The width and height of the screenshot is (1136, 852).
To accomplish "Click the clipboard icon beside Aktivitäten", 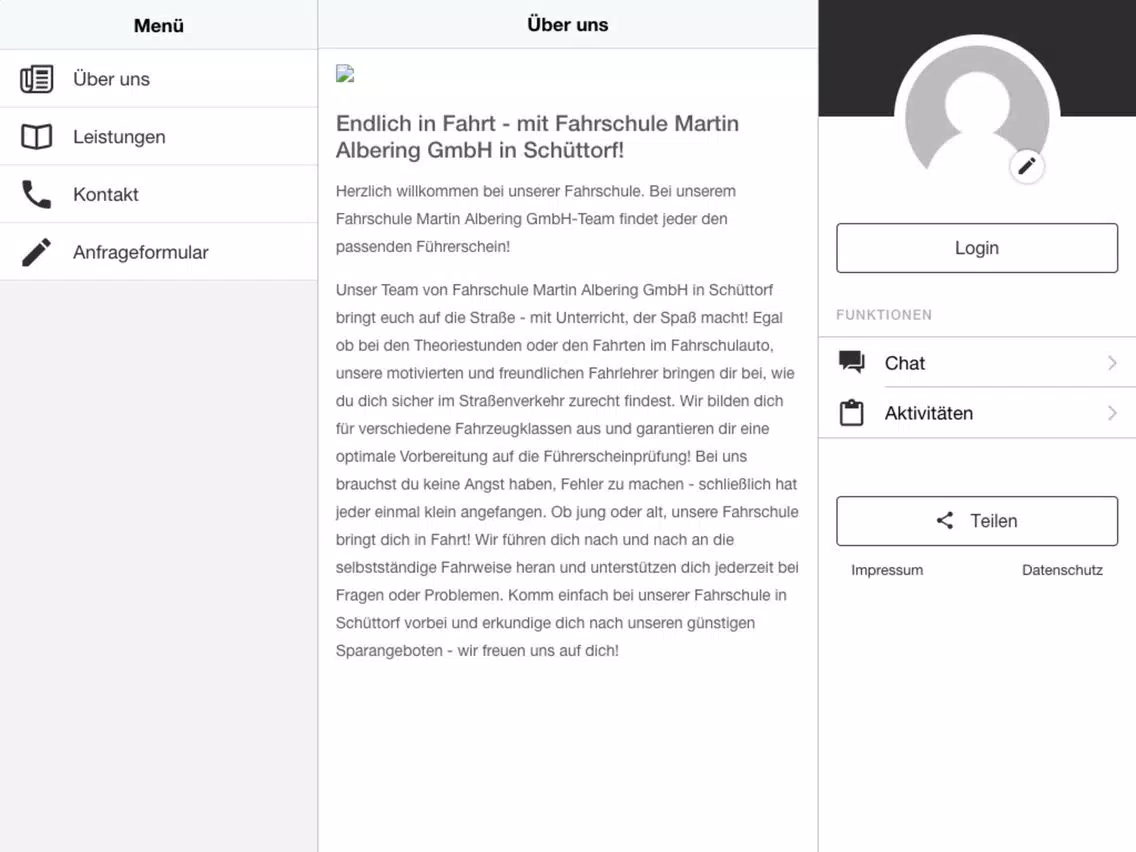I will 851,412.
